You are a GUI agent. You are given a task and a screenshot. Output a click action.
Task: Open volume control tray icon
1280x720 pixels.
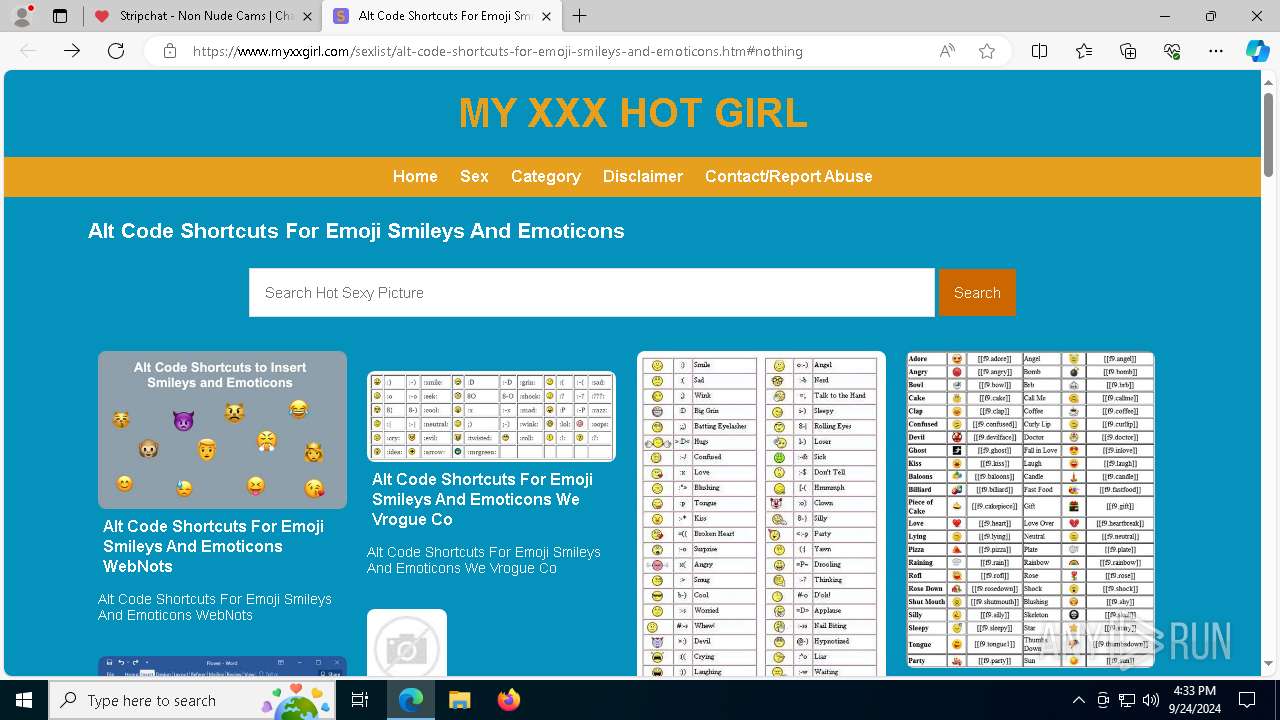click(1151, 700)
